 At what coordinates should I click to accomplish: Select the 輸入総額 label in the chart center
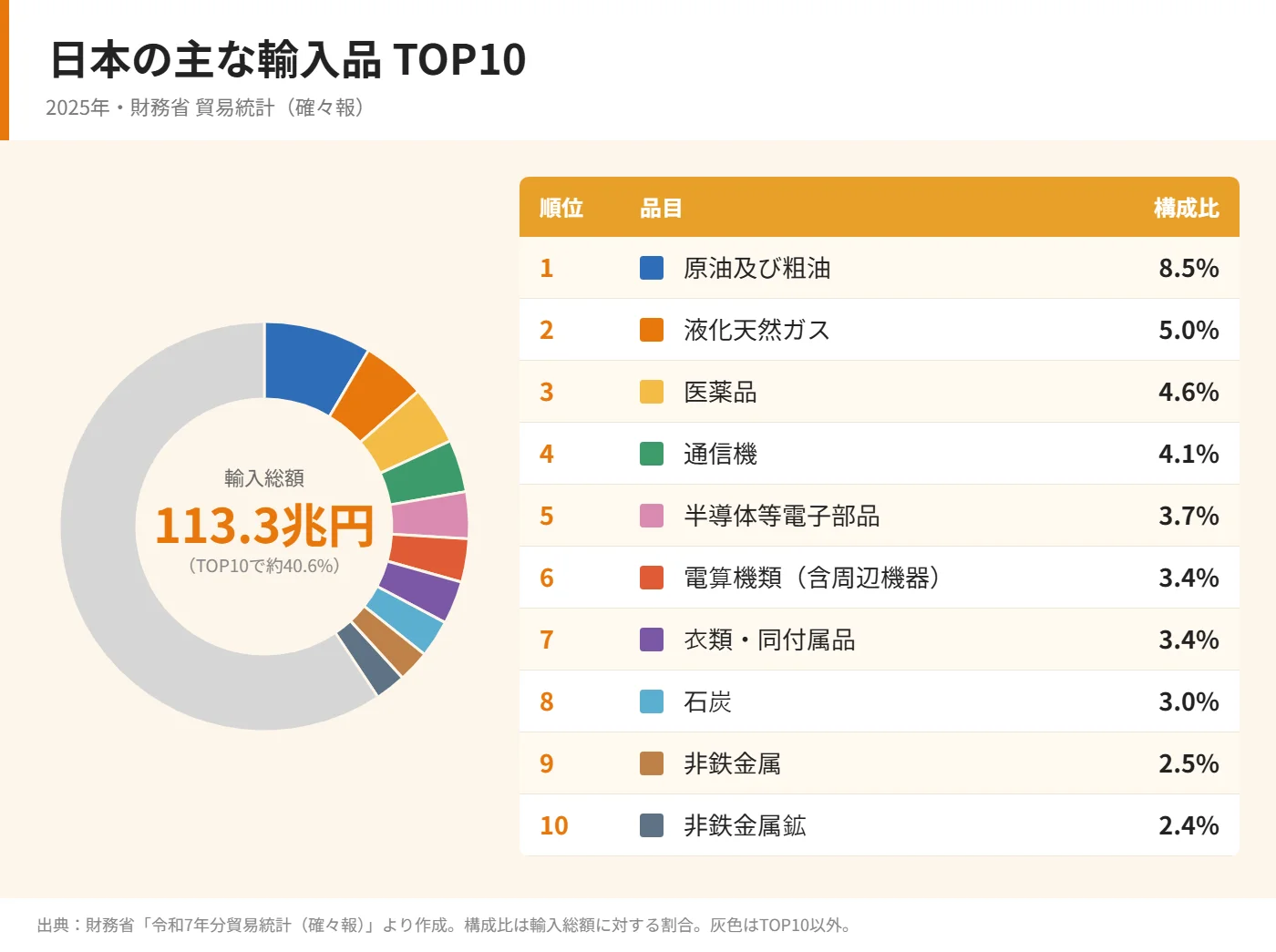tap(264, 478)
